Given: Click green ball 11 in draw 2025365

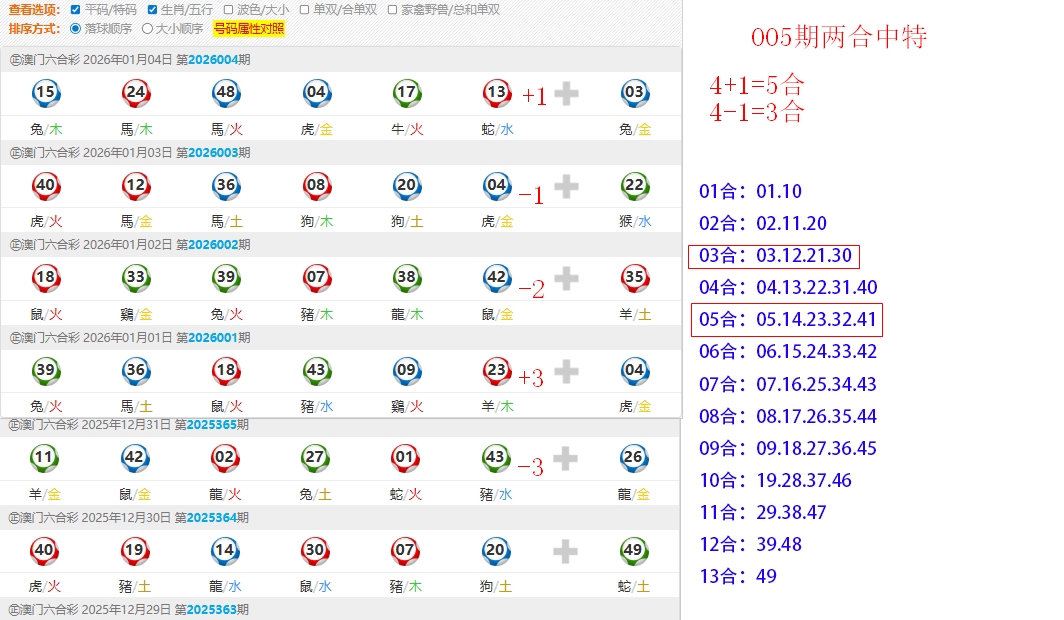Looking at the screenshot, I should point(43,459).
